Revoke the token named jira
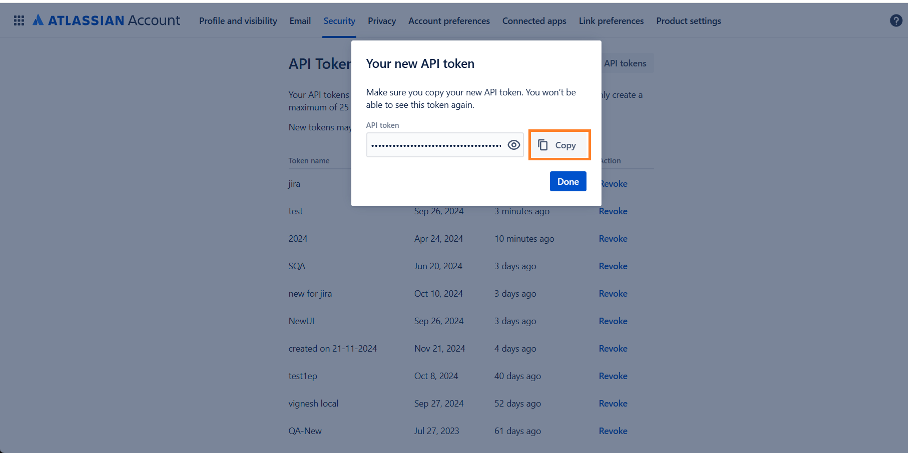Screen dimensions: 908x454 click(613, 184)
